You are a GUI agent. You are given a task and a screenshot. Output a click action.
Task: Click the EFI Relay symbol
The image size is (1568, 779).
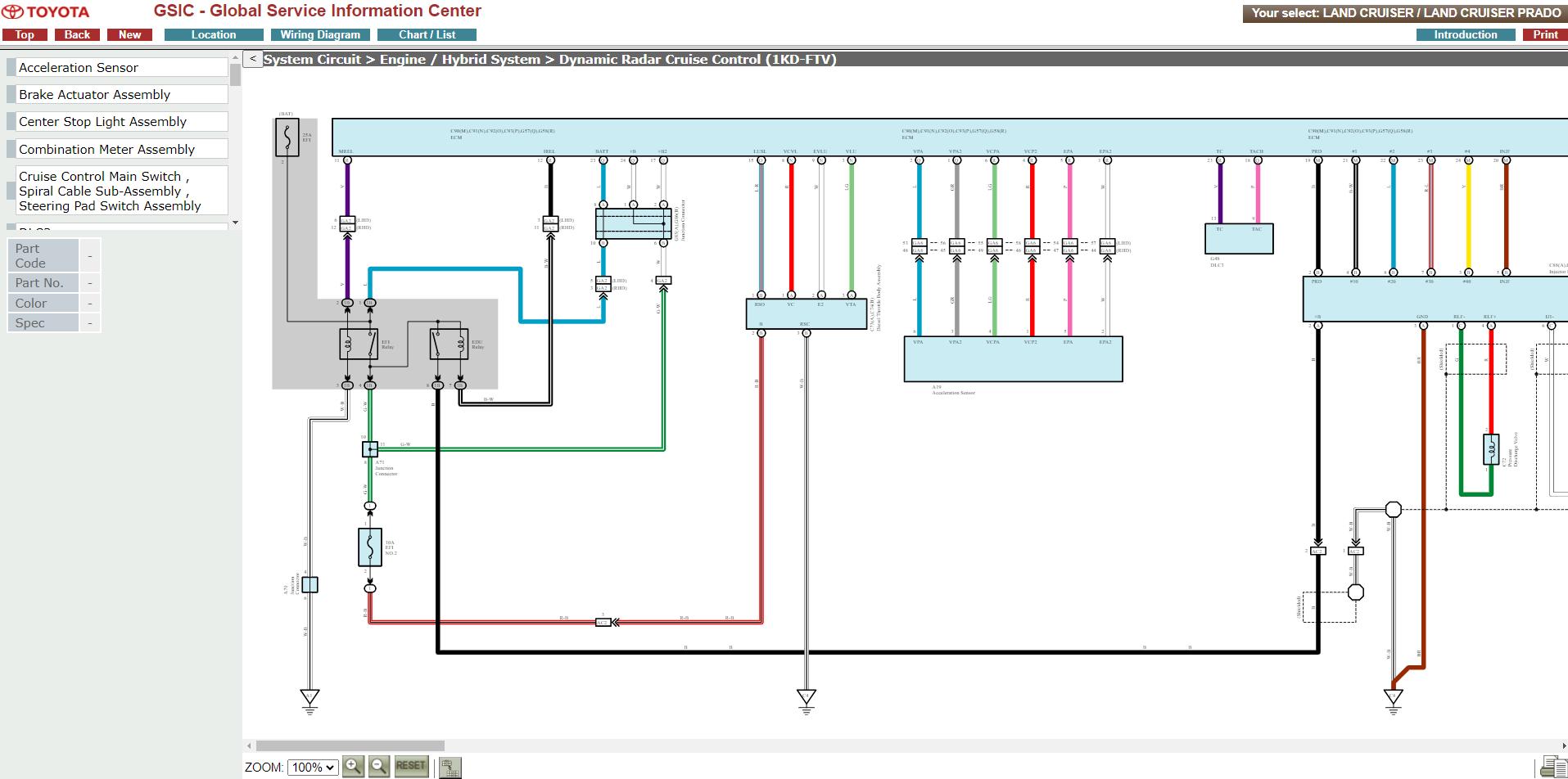(x=359, y=344)
